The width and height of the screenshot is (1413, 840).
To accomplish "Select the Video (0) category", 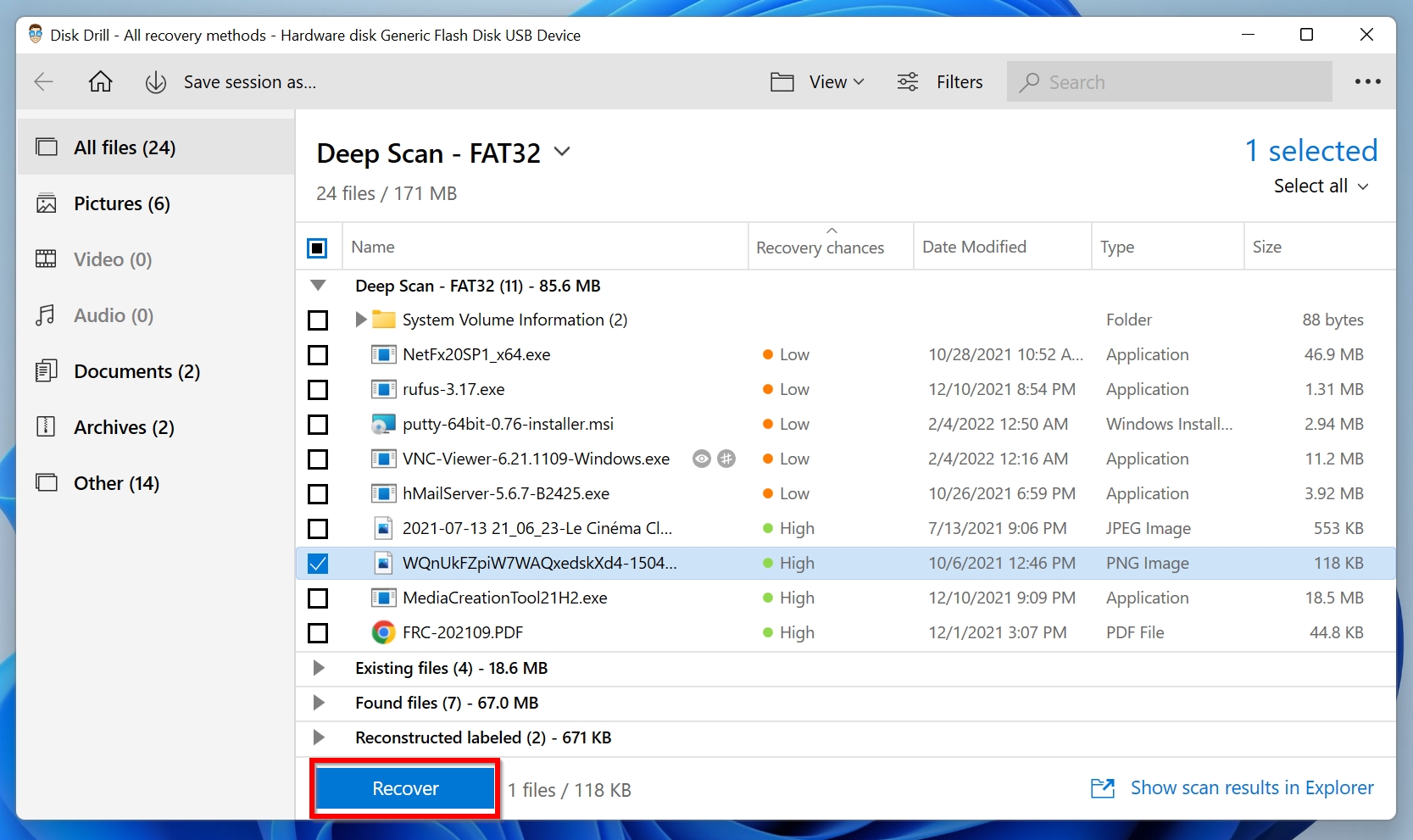I will click(x=156, y=259).
